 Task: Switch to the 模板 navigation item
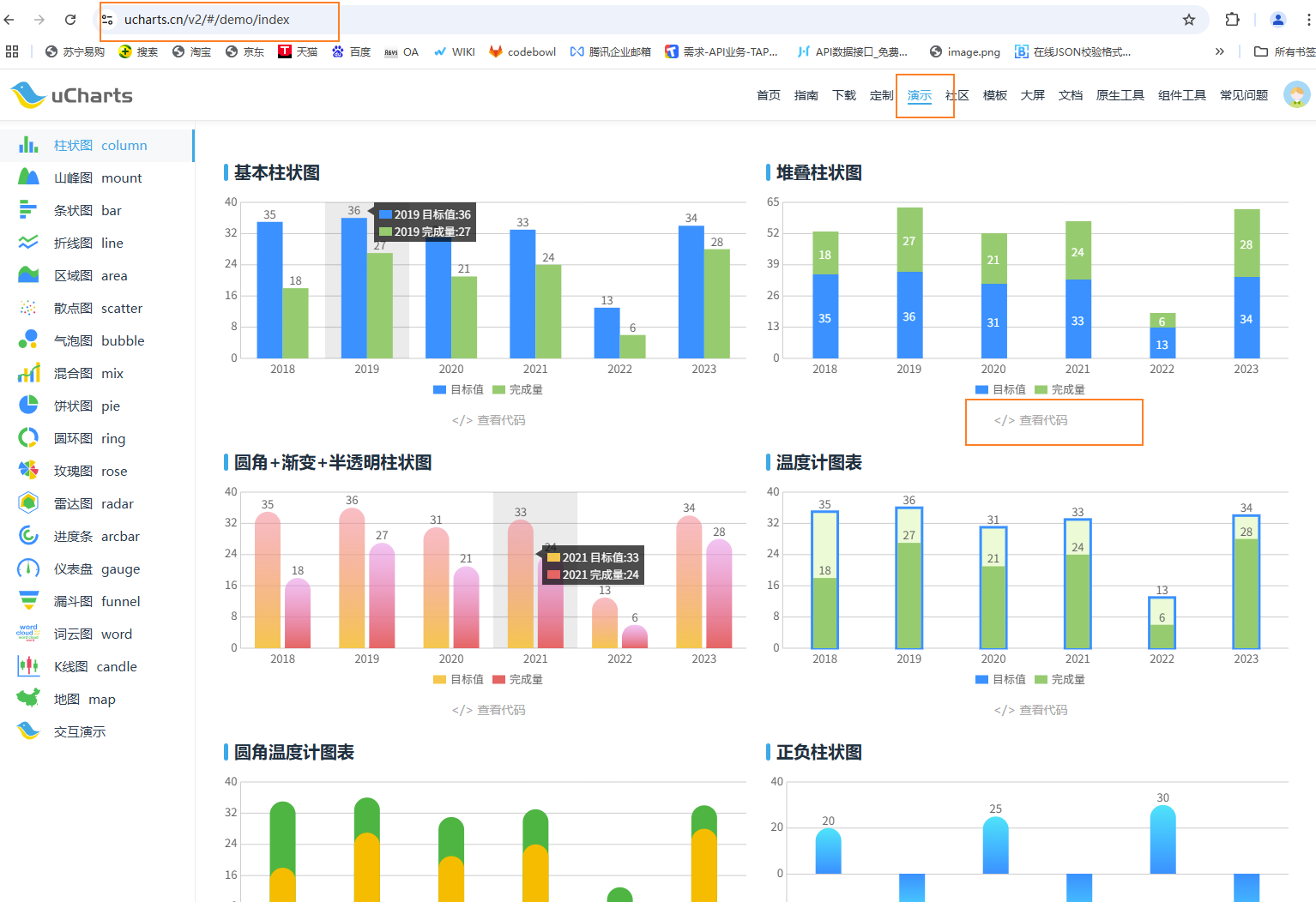[x=994, y=95]
